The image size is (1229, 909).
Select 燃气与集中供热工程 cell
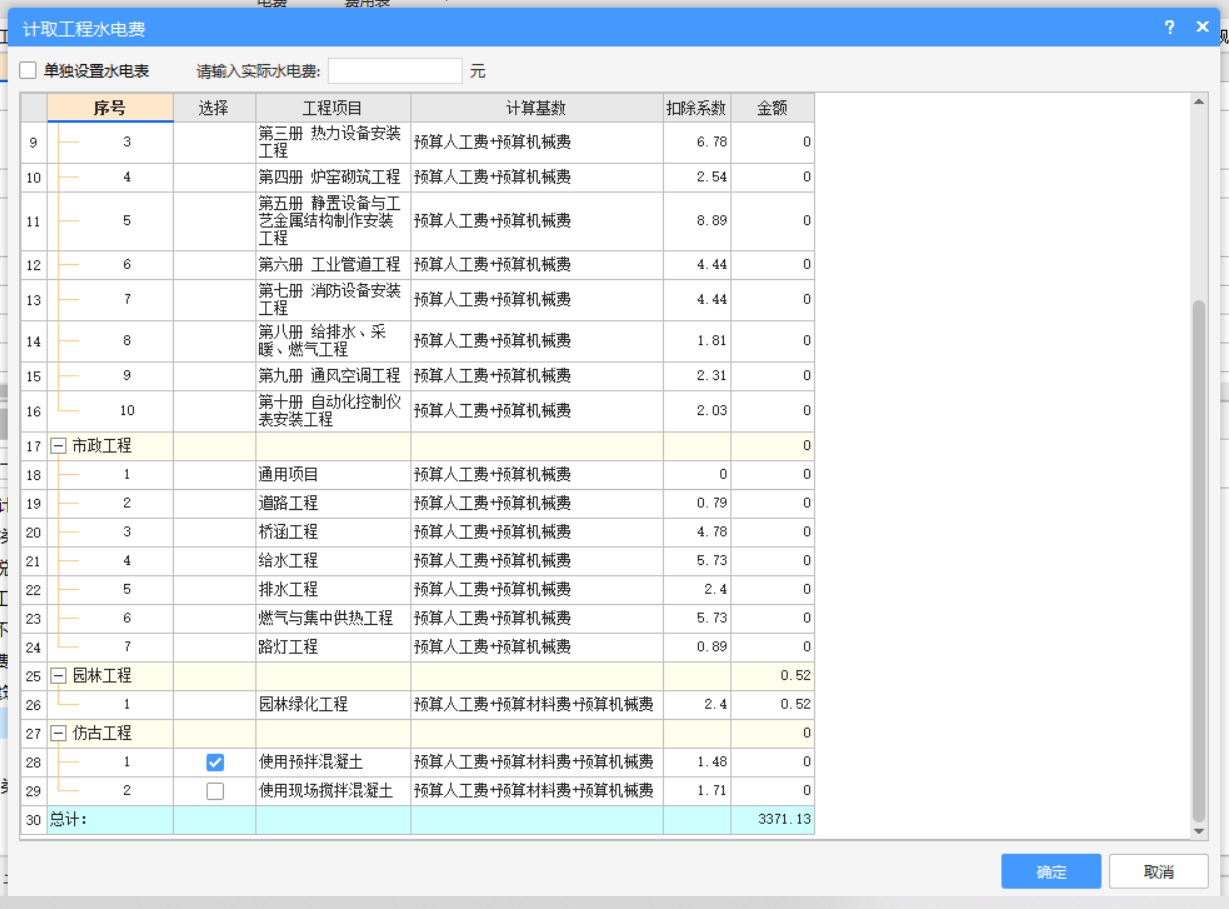pyautogui.click(x=333, y=619)
